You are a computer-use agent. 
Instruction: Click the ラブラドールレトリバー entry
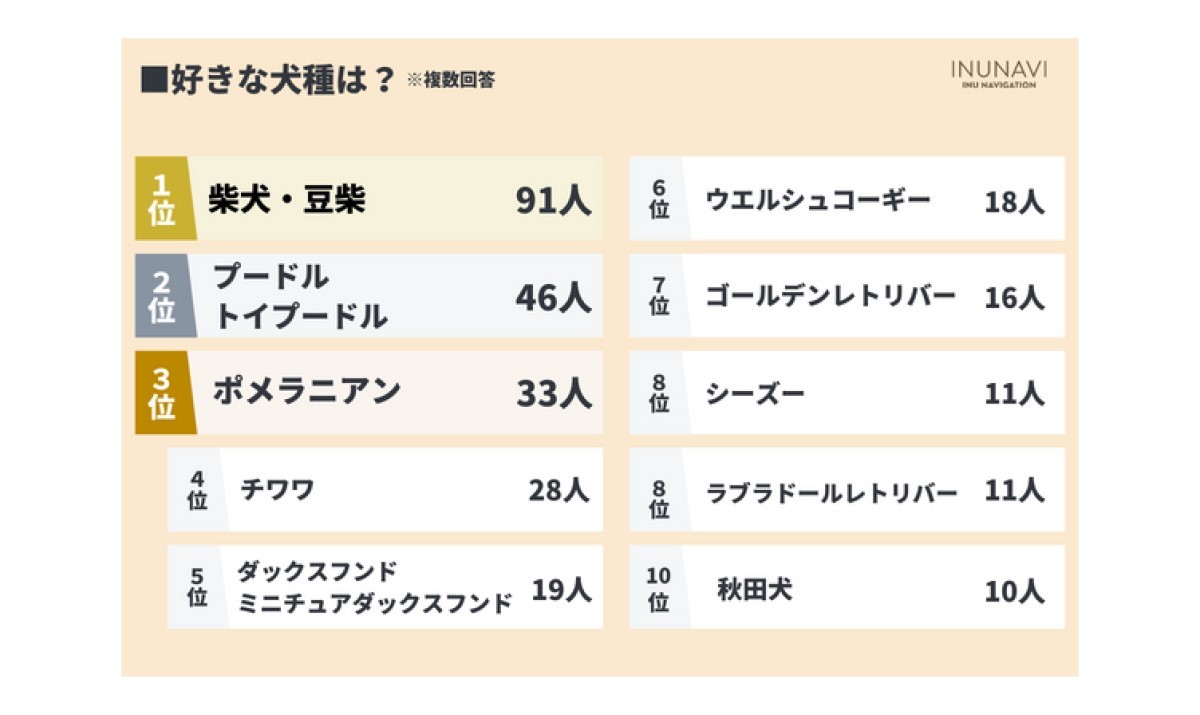coord(847,490)
